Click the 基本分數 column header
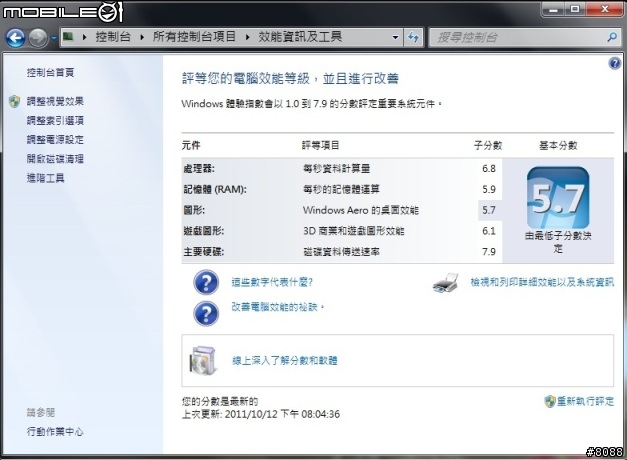The height and width of the screenshot is (460, 627). coord(558,146)
